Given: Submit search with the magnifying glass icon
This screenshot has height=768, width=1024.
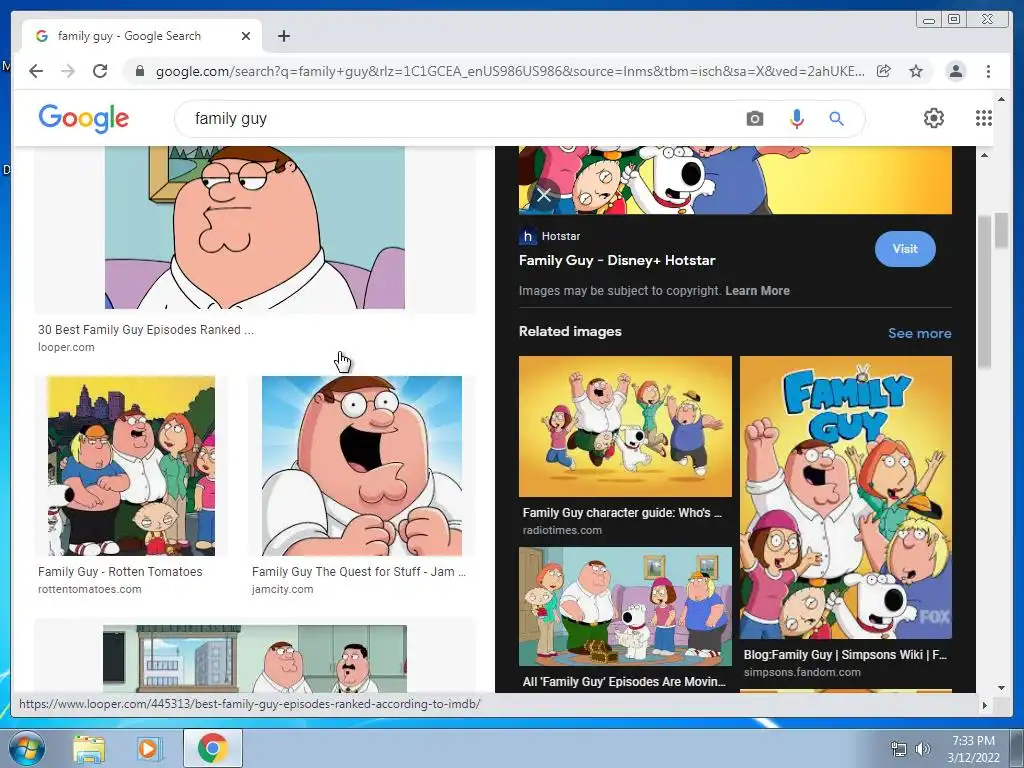Looking at the screenshot, I should click(836, 118).
